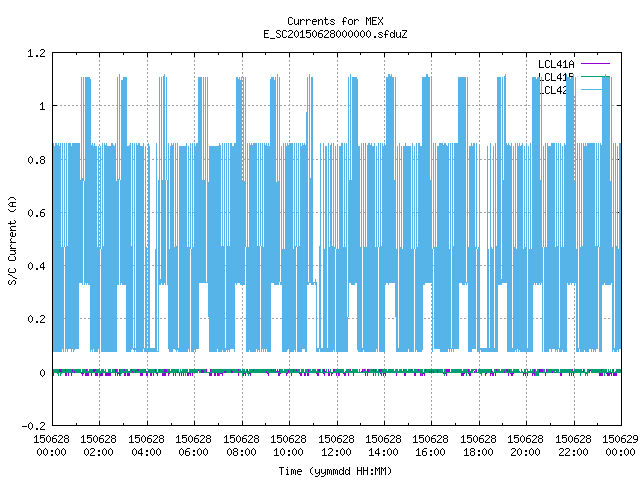Click the '20:00' time tick label
The height and width of the screenshot is (480, 640).
[525, 452]
